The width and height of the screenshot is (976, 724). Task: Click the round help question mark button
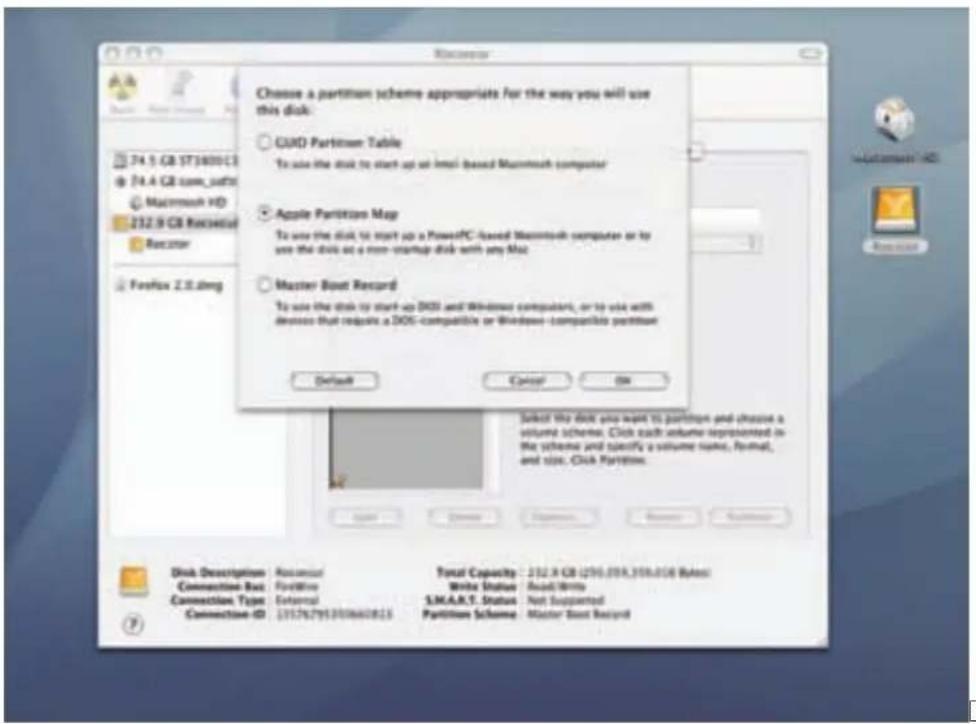pos(133,624)
